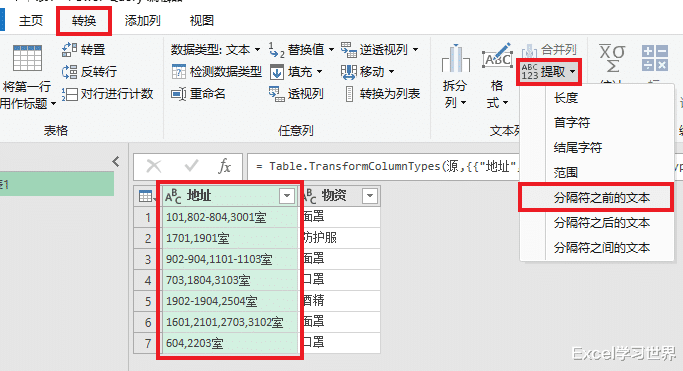The image size is (683, 371).
Task: Click the 移动 move column icon
Action: pyautogui.click(x=348, y=72)
